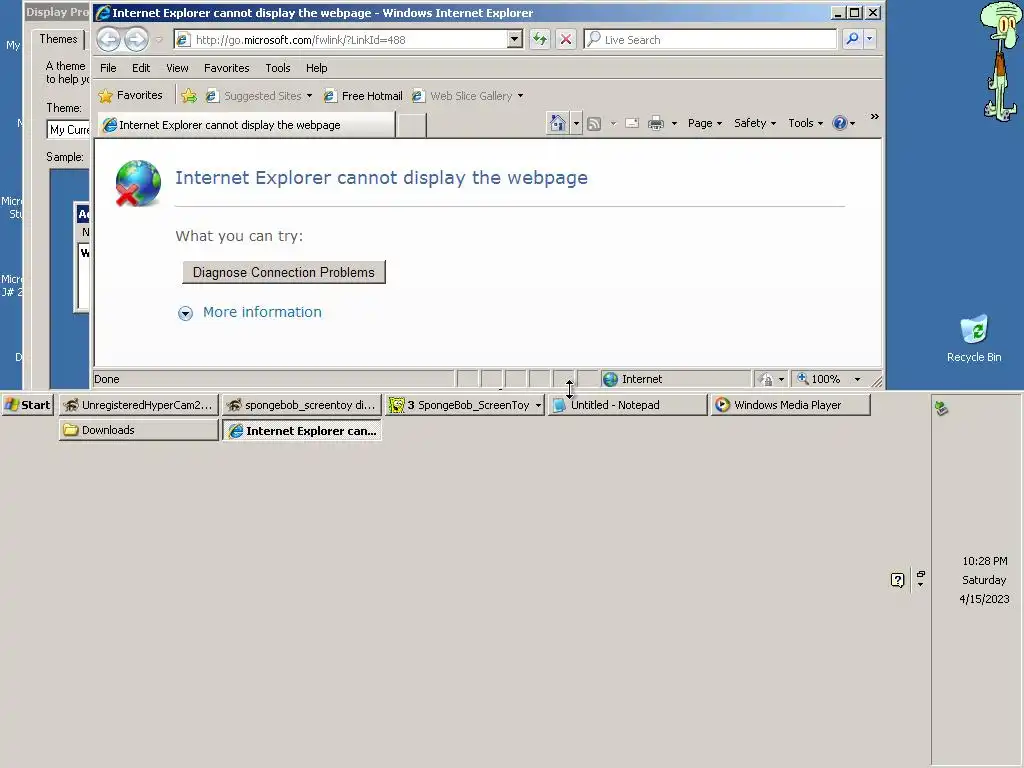Open the Tools menu in menu bar

click(x=278, y=68)
